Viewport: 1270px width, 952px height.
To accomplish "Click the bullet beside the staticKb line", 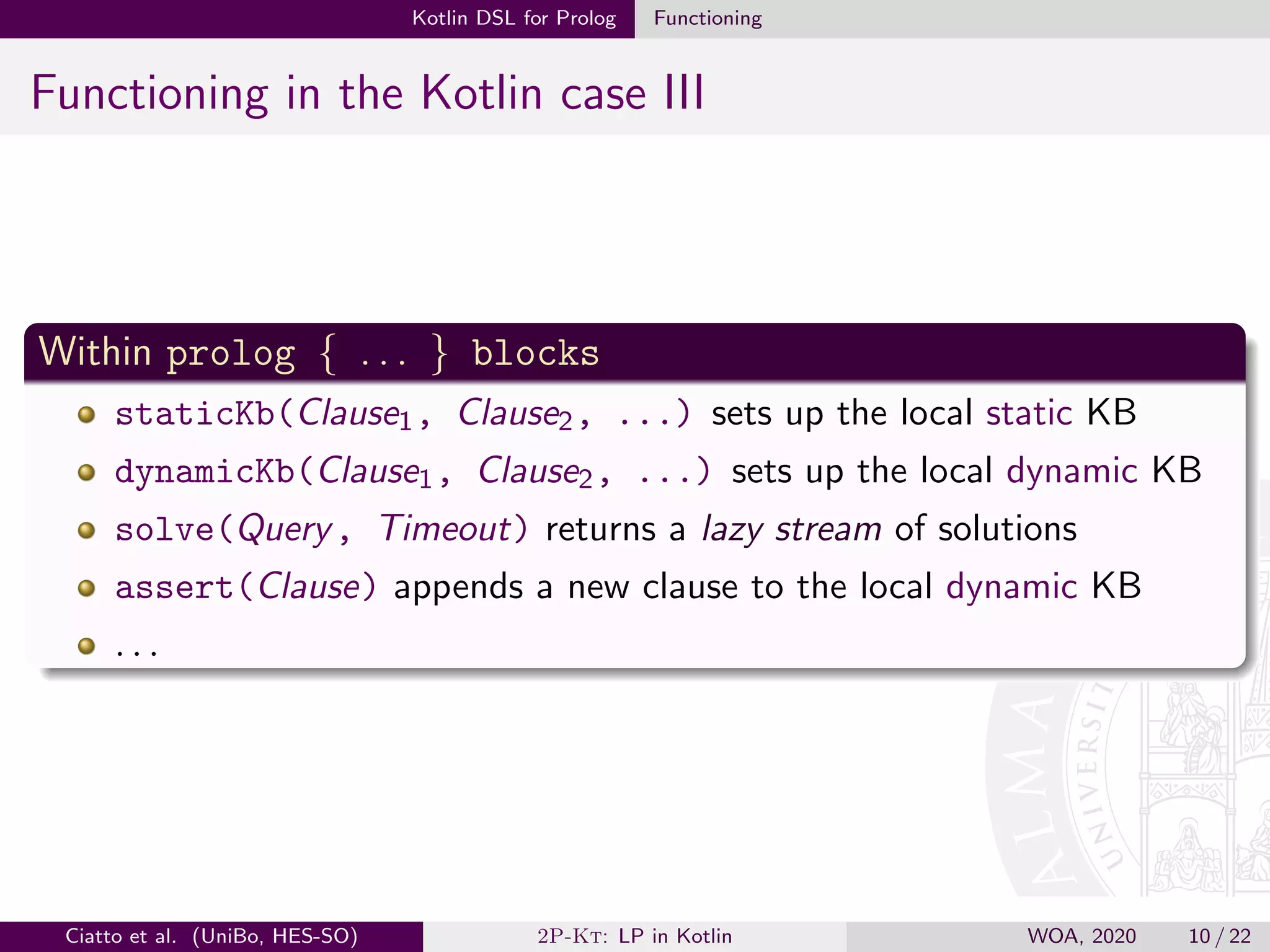I will coord(86,415).
